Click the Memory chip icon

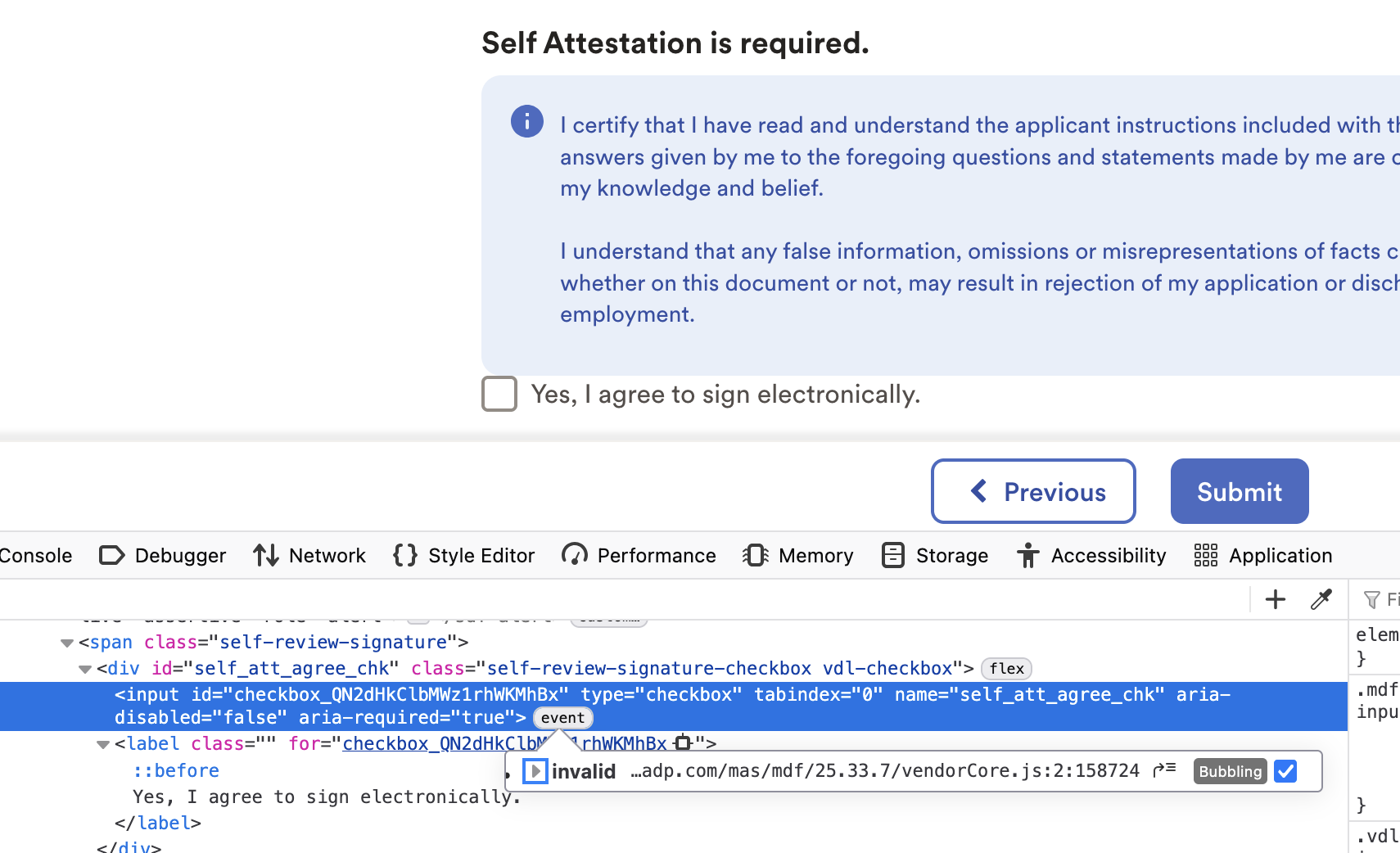pyautogui.click(x=755, y=555)
